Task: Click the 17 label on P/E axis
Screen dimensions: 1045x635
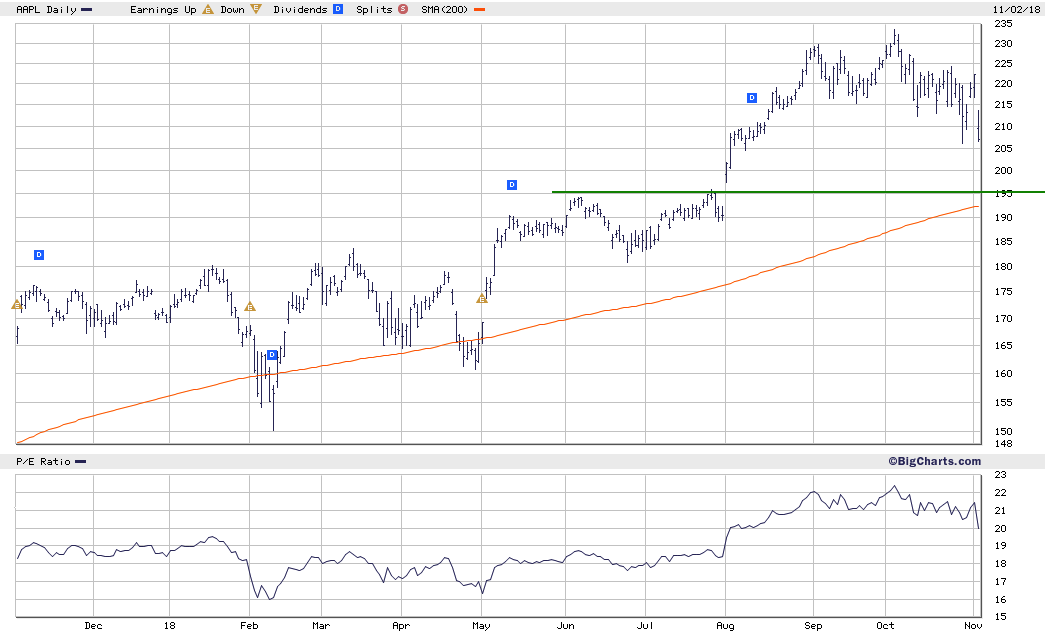Action: coord(1000,582)
